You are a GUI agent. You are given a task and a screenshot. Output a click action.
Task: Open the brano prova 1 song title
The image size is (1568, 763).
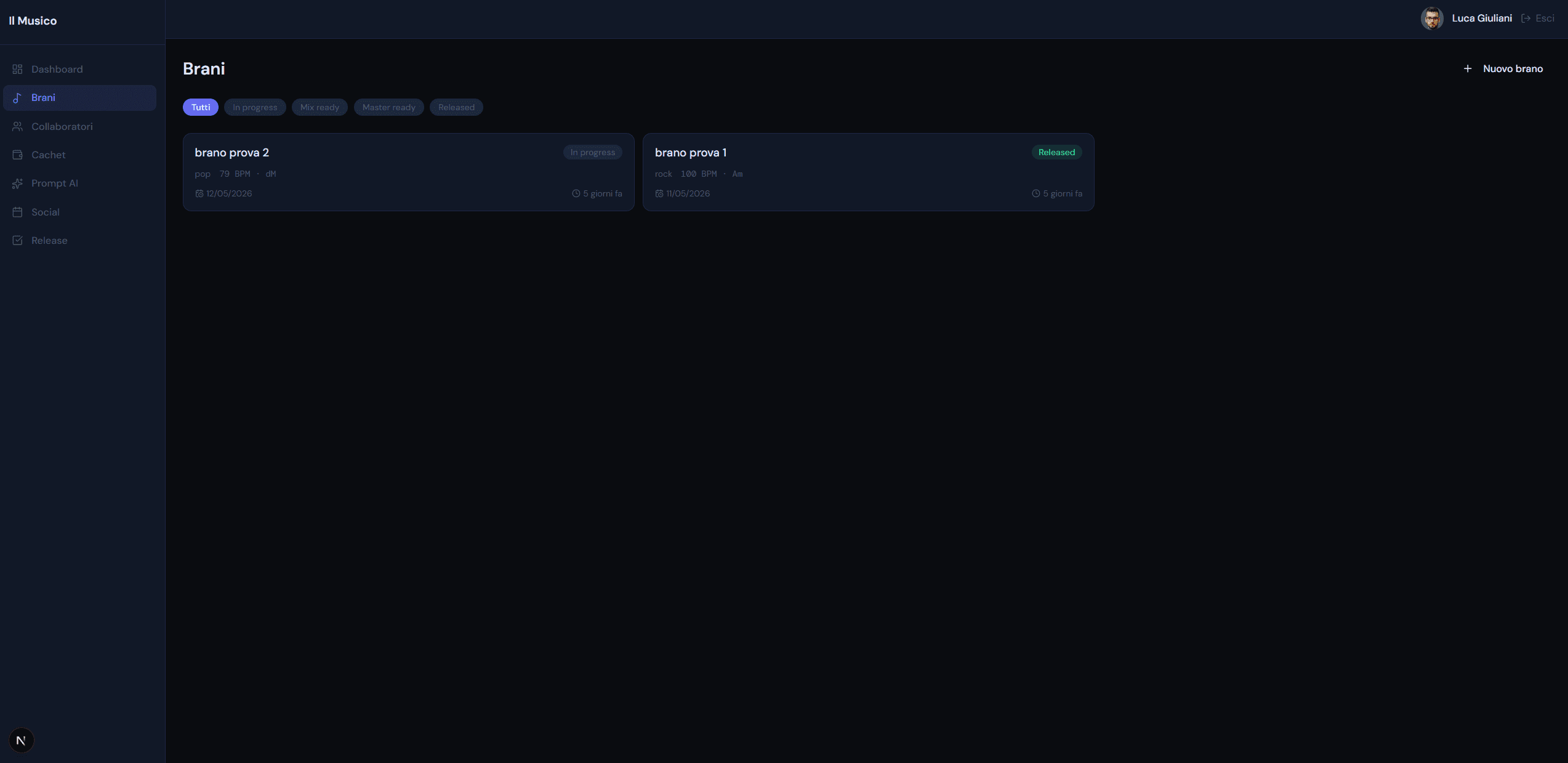tap(691, 153)
